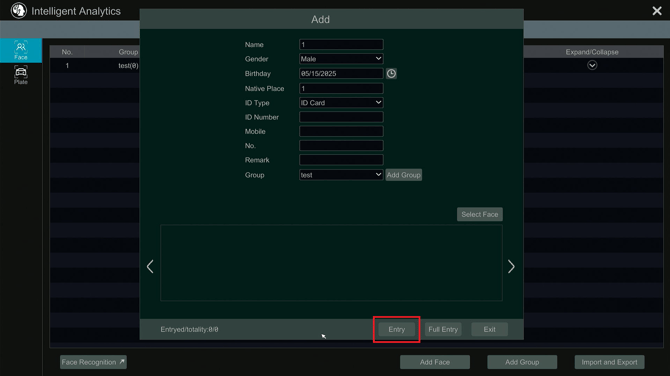Click Add Group button in bottom bar
670x376 pixels.
point(522,362)
